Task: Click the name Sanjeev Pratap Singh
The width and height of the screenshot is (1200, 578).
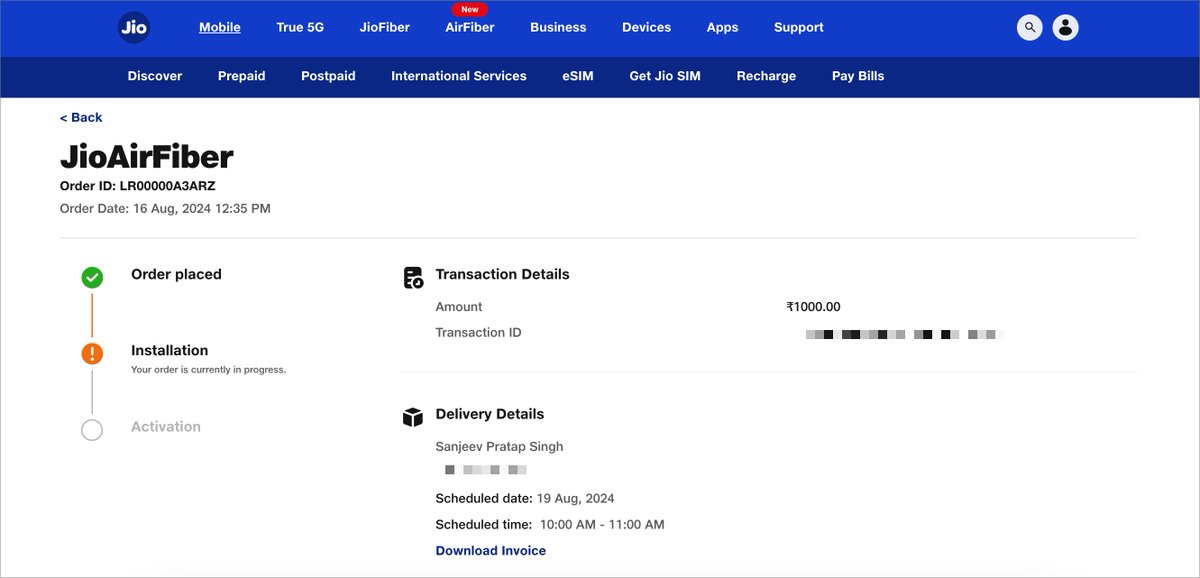Action: click(x=500, y=447)
